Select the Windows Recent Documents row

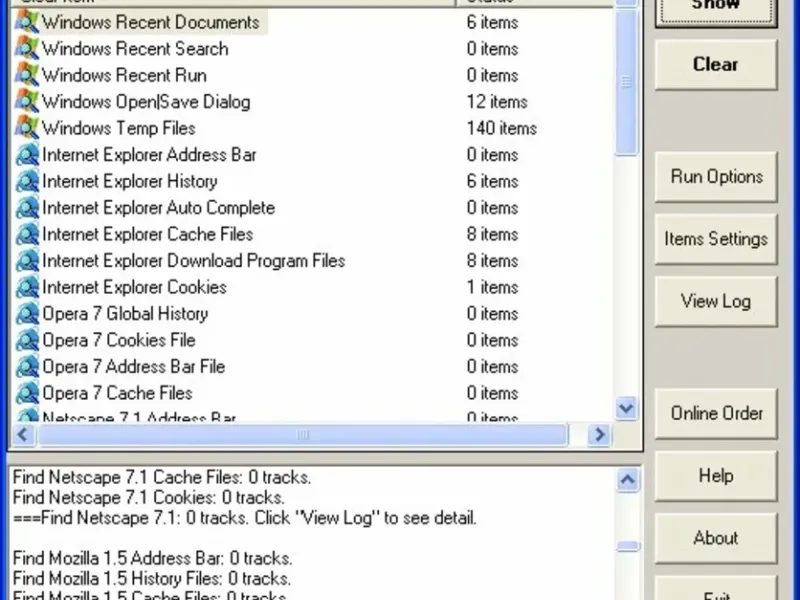tap(312, 22)
